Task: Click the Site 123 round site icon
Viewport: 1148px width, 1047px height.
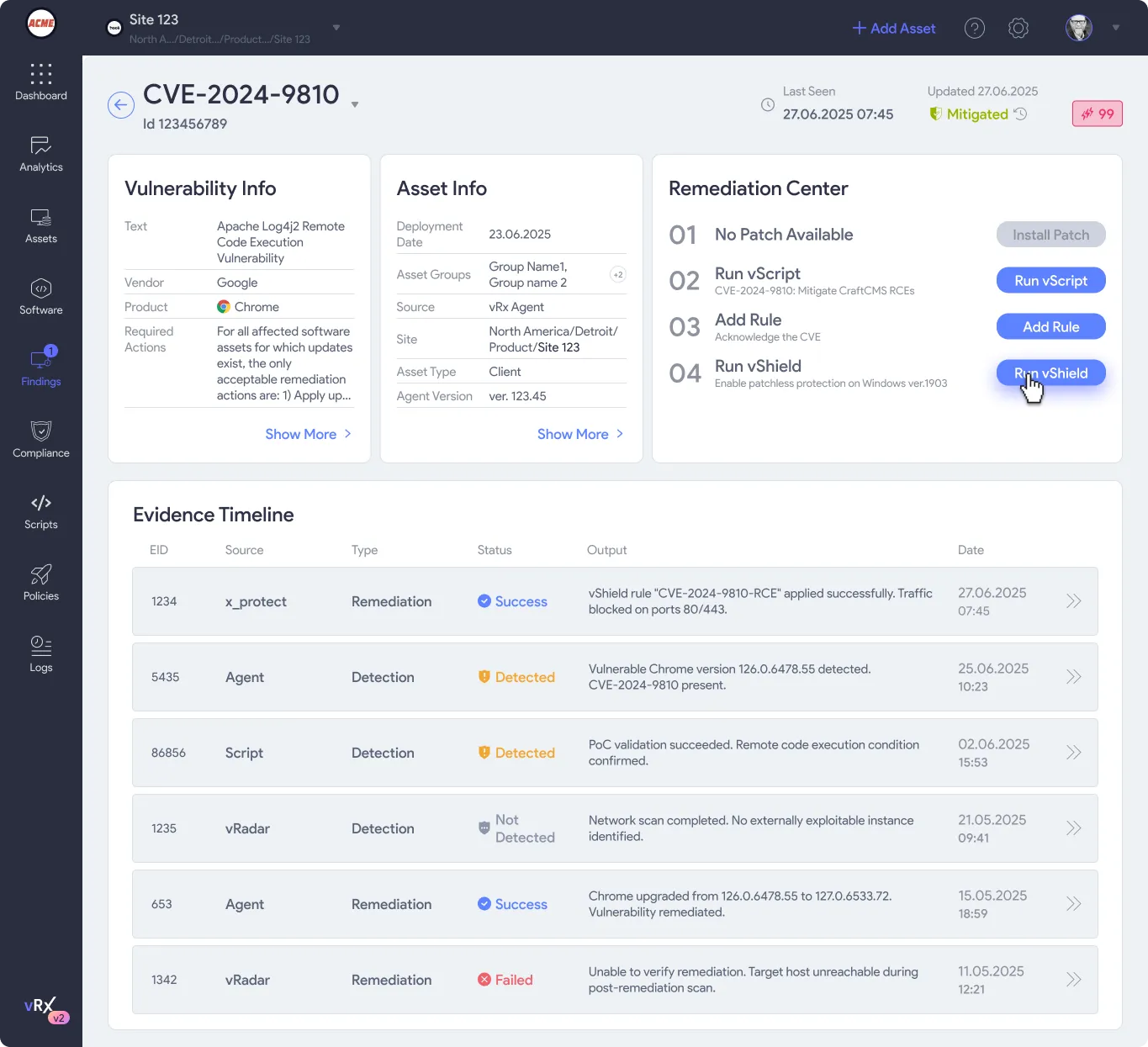Action: pyautogui.click(x=114, y=28)
